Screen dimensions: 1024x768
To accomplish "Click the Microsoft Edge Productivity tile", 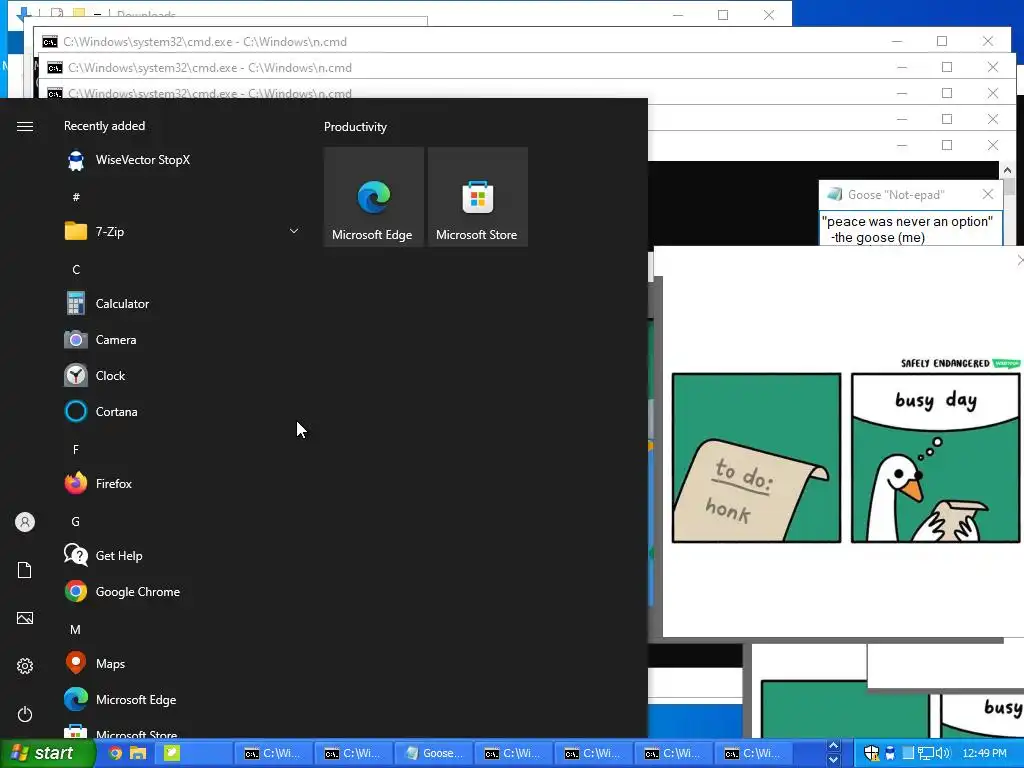I will 374,197.
